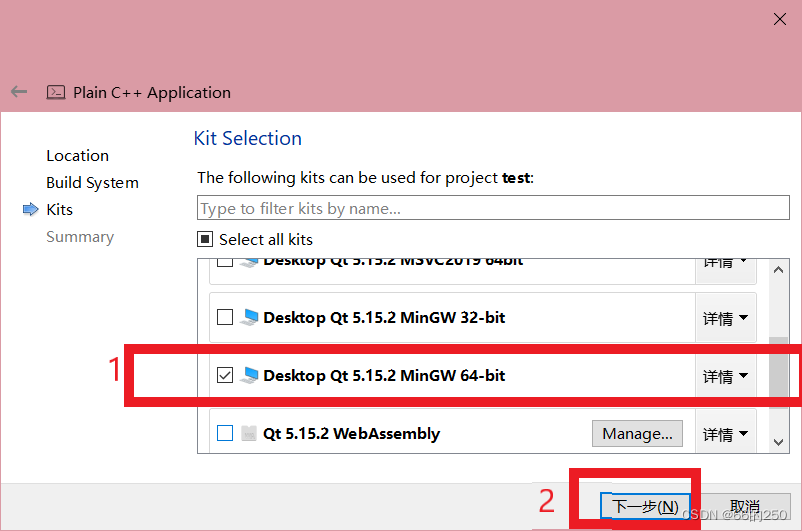Click the 取消 cancel button

point(745,506)
